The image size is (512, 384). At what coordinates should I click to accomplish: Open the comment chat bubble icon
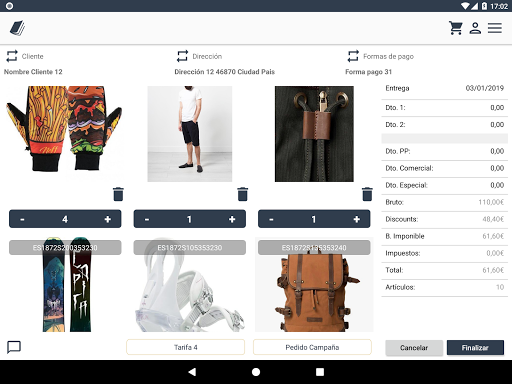click(14, 347)
